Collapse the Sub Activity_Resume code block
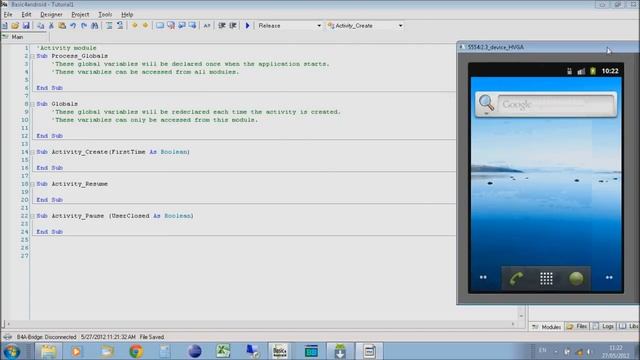This screenshot has height=360, width=640. click(x=33, y=184)
